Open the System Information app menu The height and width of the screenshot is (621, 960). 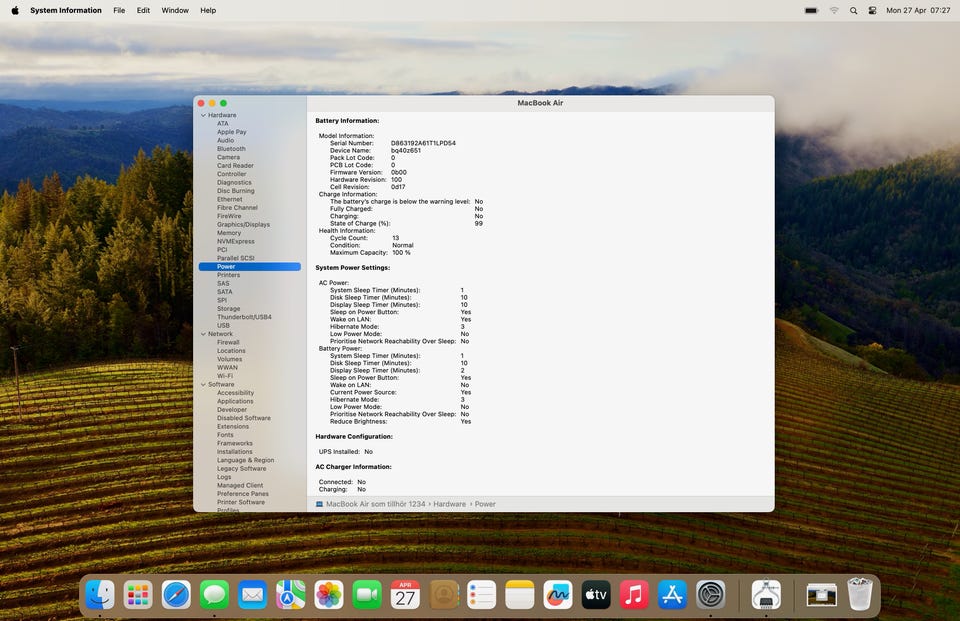(66, 10)
